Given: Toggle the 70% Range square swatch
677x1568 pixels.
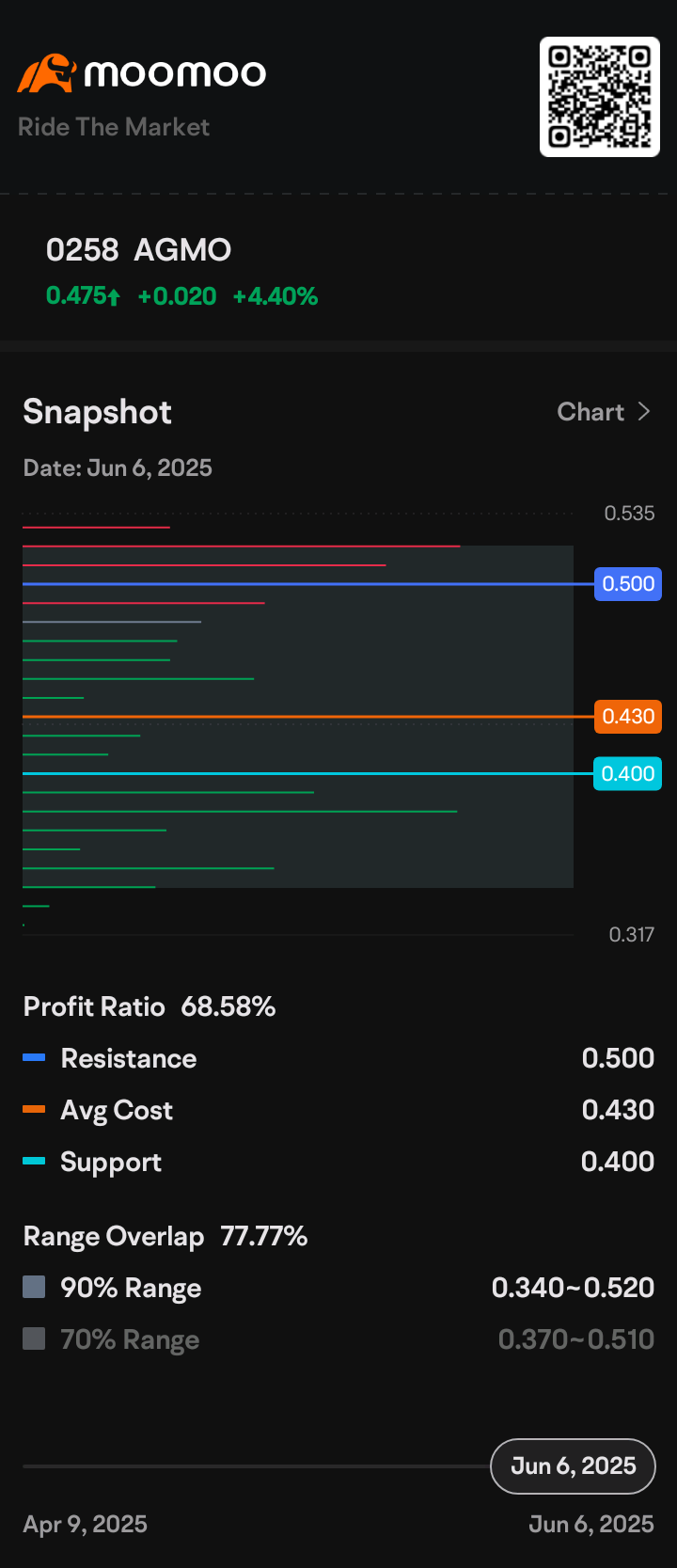Looking at the screenshot, I should 34,1338.
